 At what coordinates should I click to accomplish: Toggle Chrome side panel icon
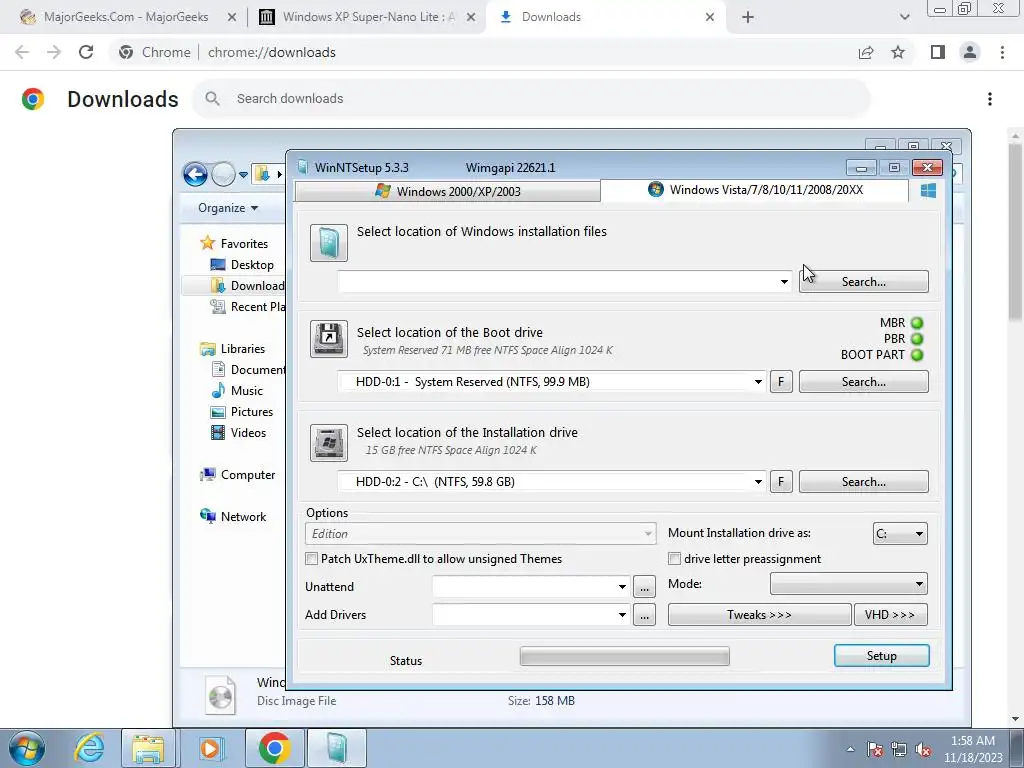coord(938,52)
